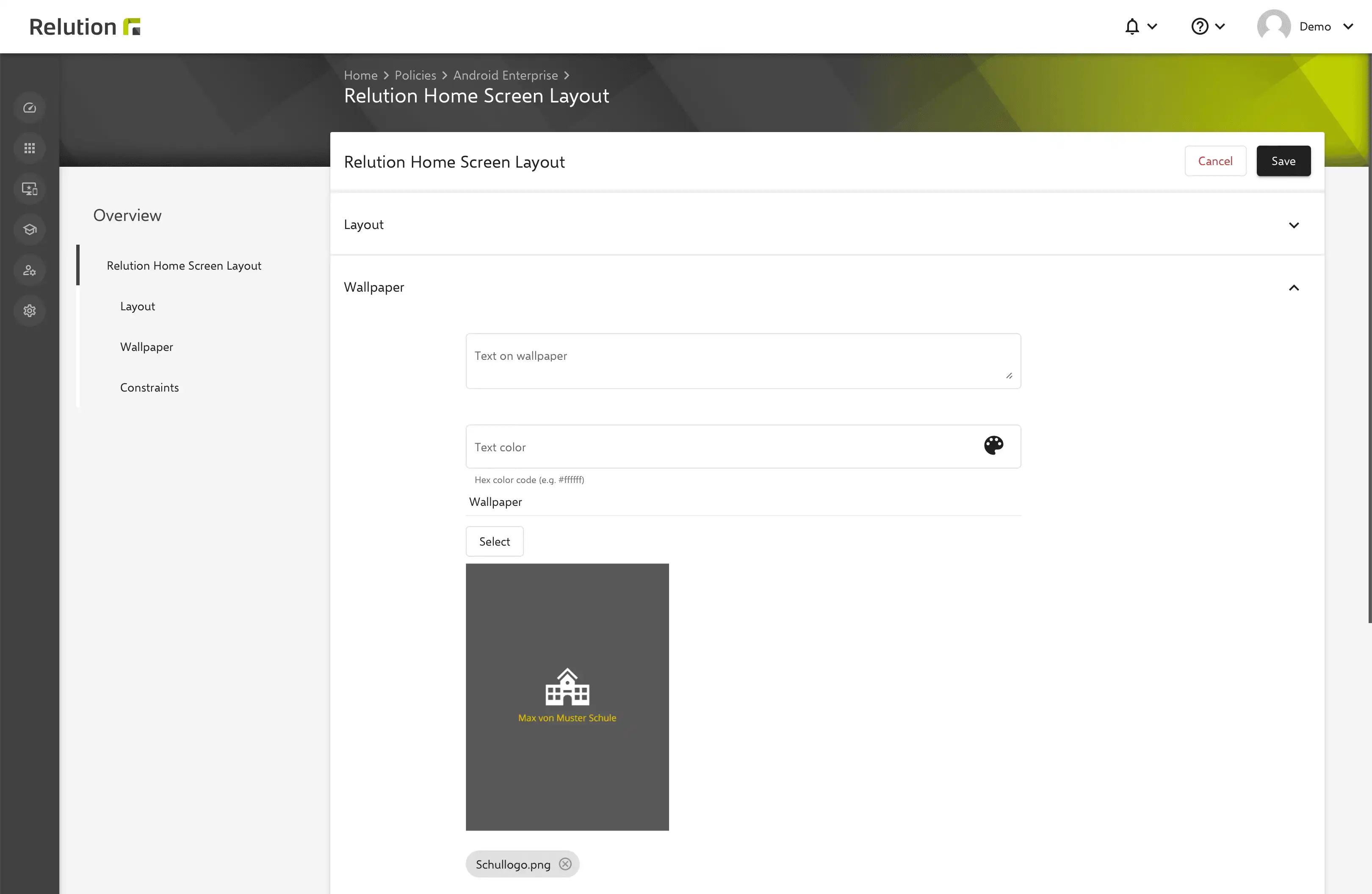Jump to Constraints in overview navigation

[149, 387]
